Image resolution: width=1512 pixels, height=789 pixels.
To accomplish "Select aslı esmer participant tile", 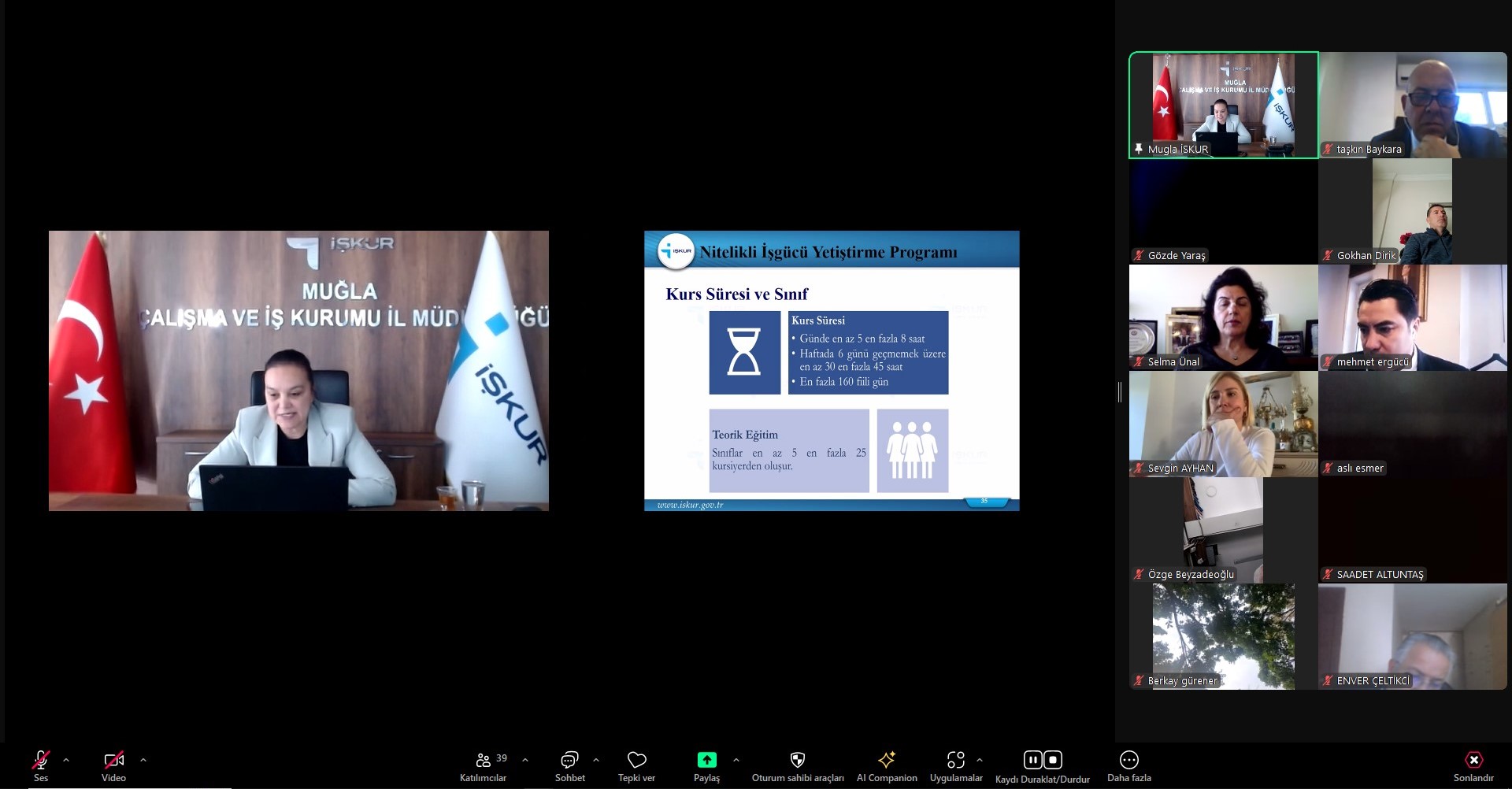I will pyautogui.click(x=1413, y=424).
